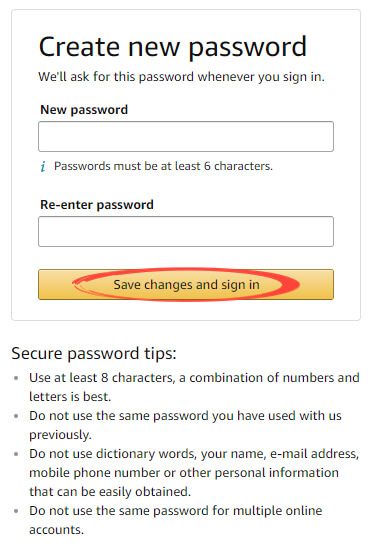
Task: Click the "New password" field label
Action: [x=84, y=110]
